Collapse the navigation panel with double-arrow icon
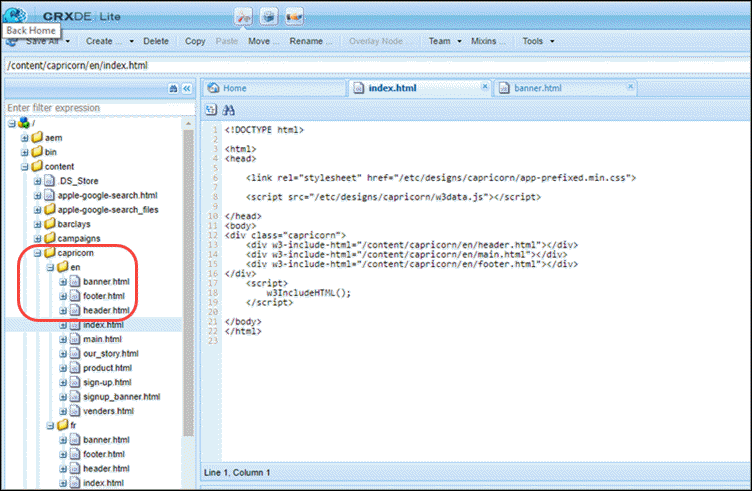Image resolution: width=752 pixels, height=491 pixels. (187, 88)
